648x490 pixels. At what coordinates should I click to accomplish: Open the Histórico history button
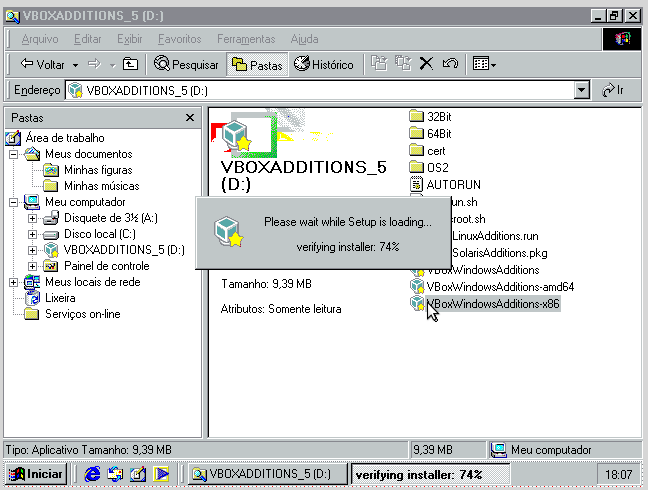324,64
